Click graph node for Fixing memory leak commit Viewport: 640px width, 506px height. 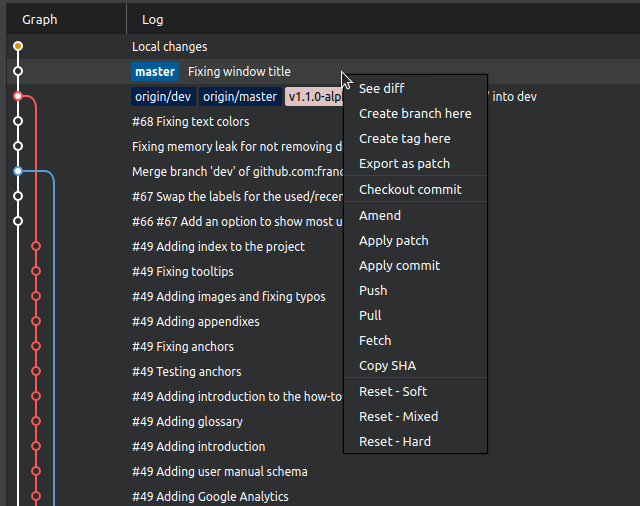pyautogui.click(x=18, y=146)
